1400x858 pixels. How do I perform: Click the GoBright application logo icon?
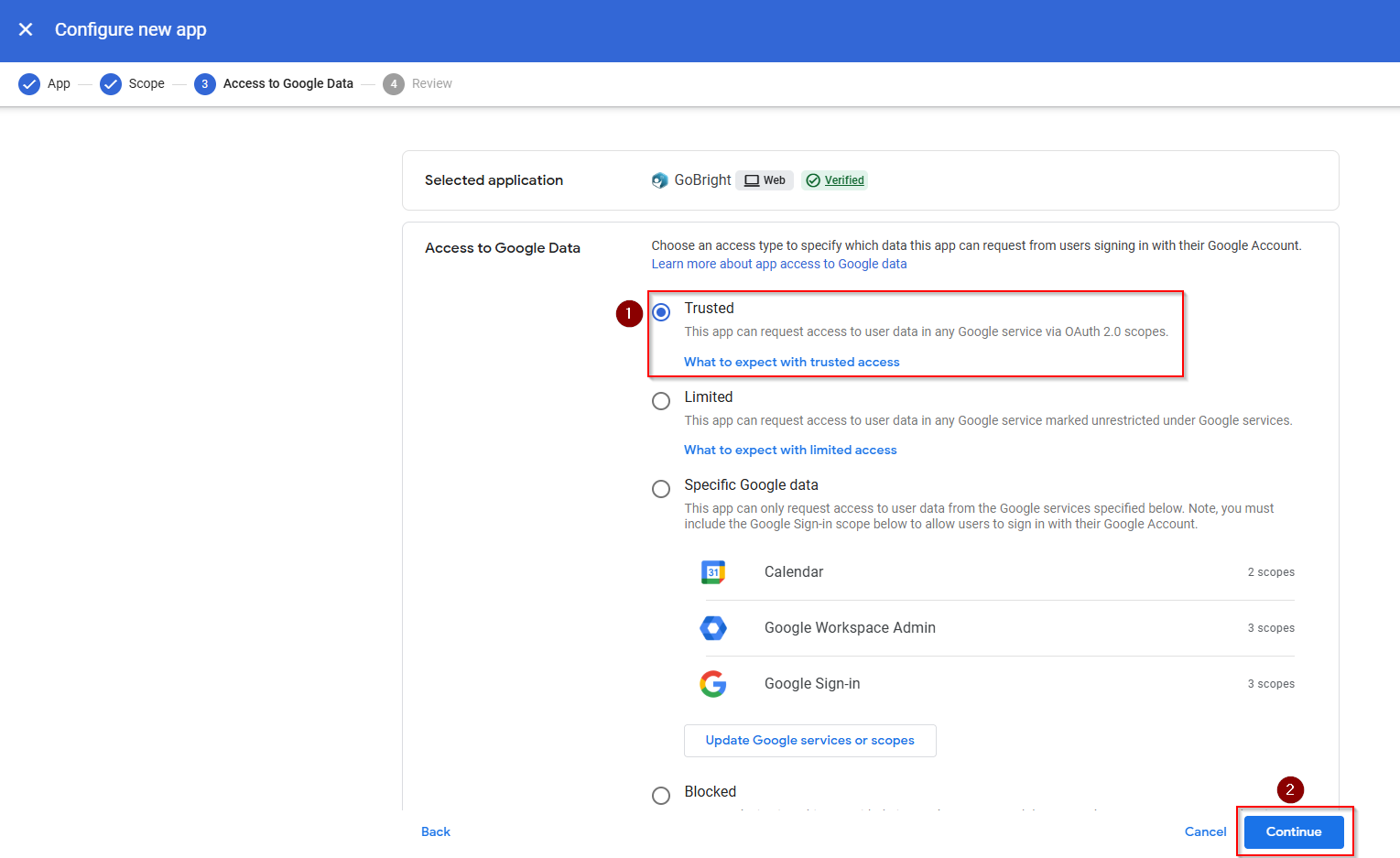(659, 180)
